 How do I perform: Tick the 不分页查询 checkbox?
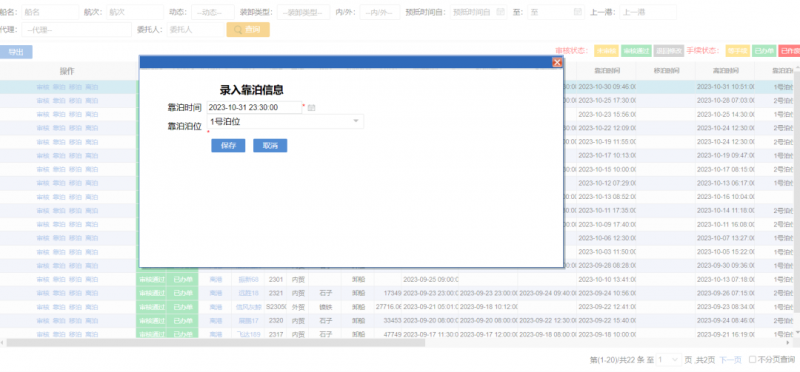[752, 360]
